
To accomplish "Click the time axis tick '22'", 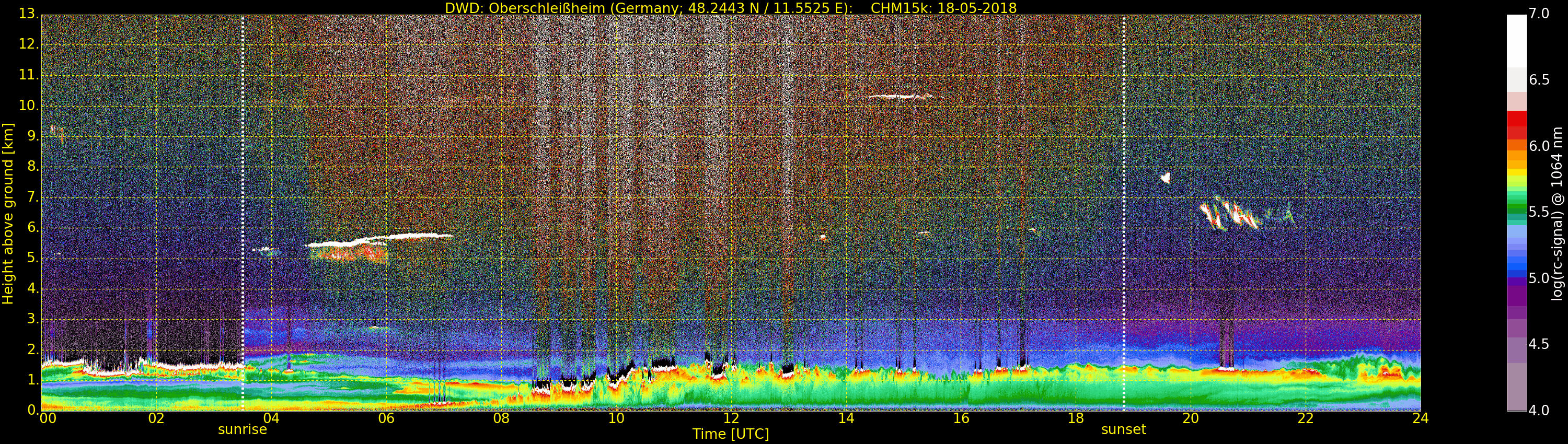I will (x=1306, y=418).
